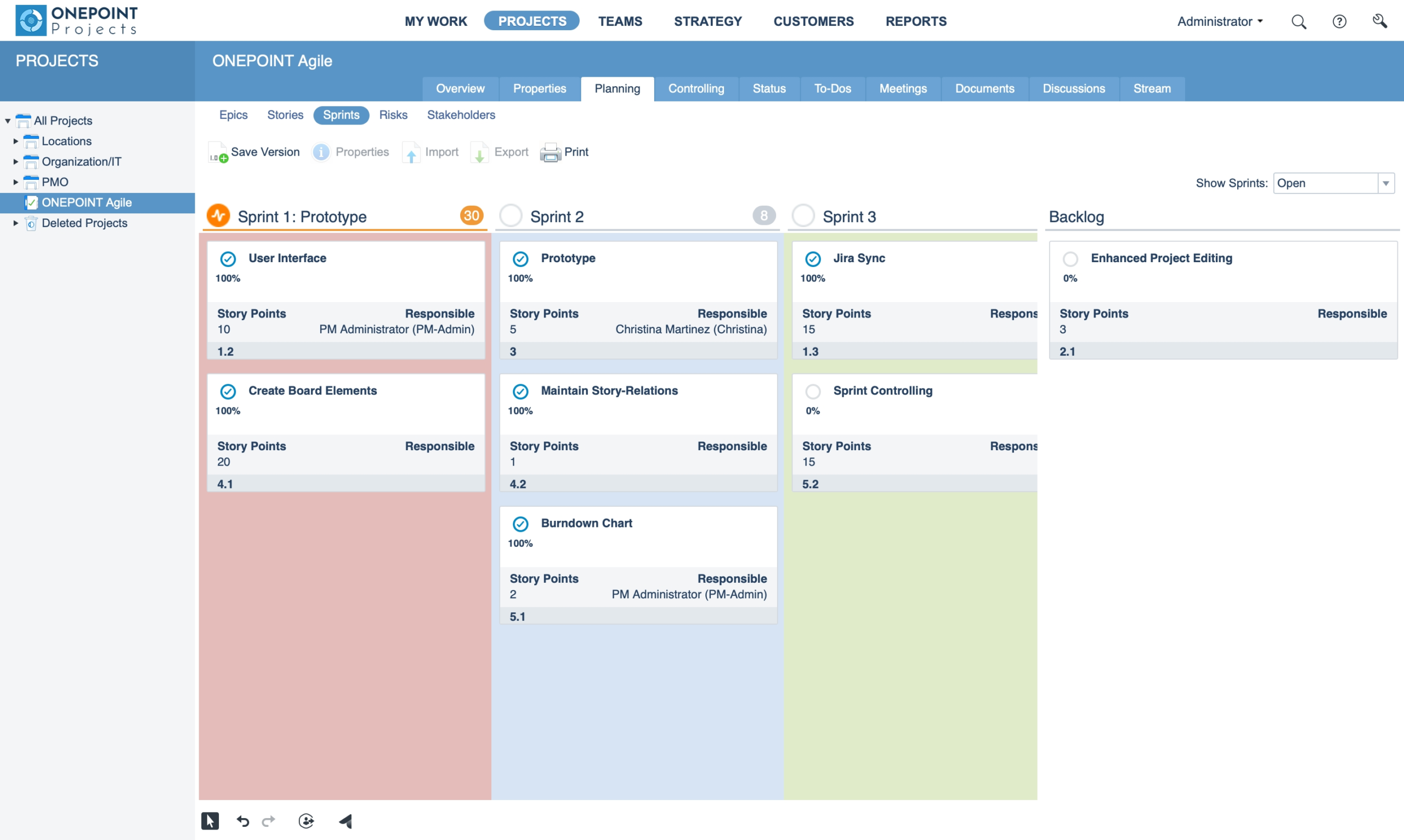The width and height of the screenshot is (1404, 840).
Task: Open the REPORTS menu
Action: [x=916, y=21]
